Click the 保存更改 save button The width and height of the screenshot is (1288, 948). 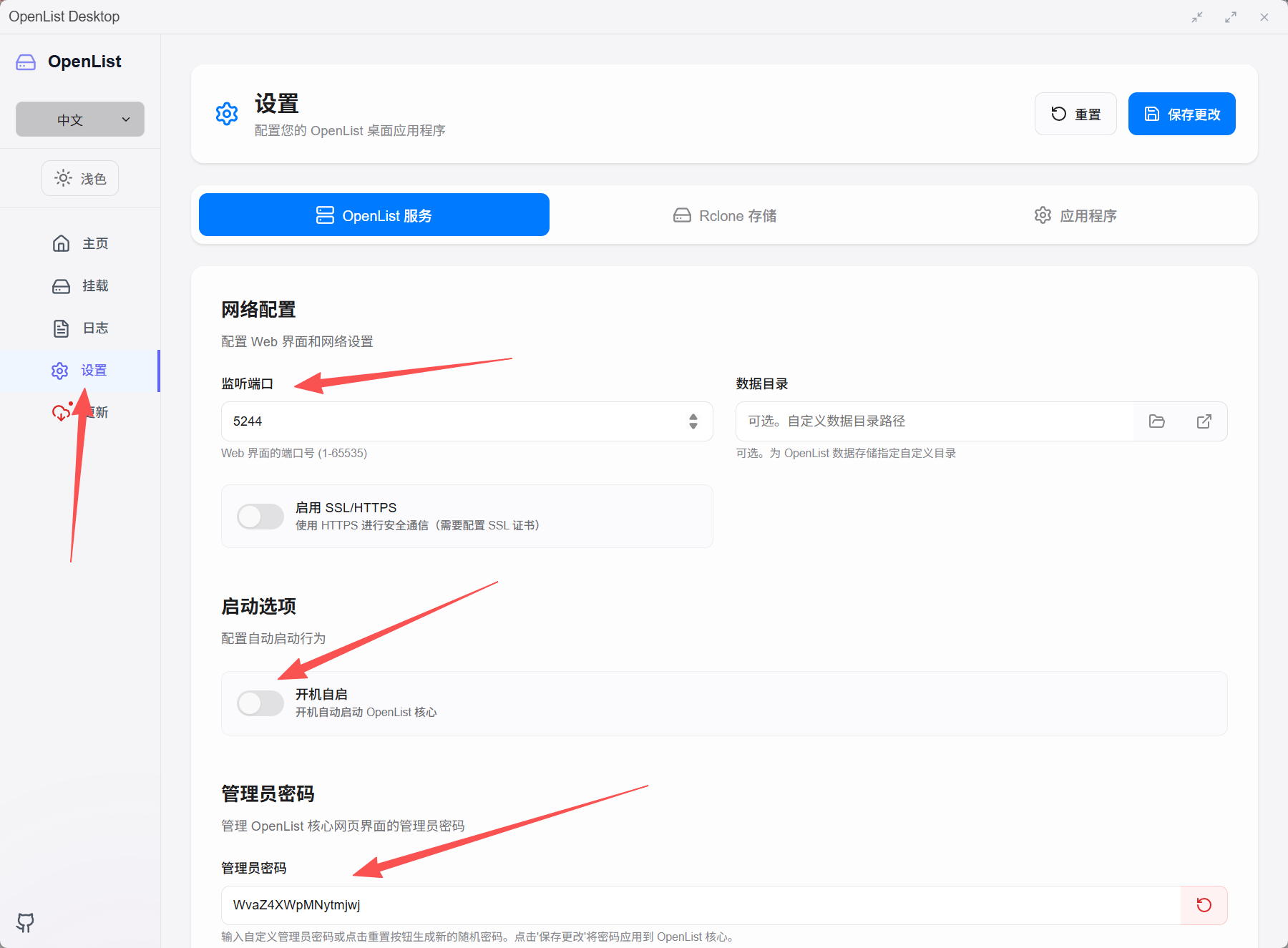[1181, 114]
